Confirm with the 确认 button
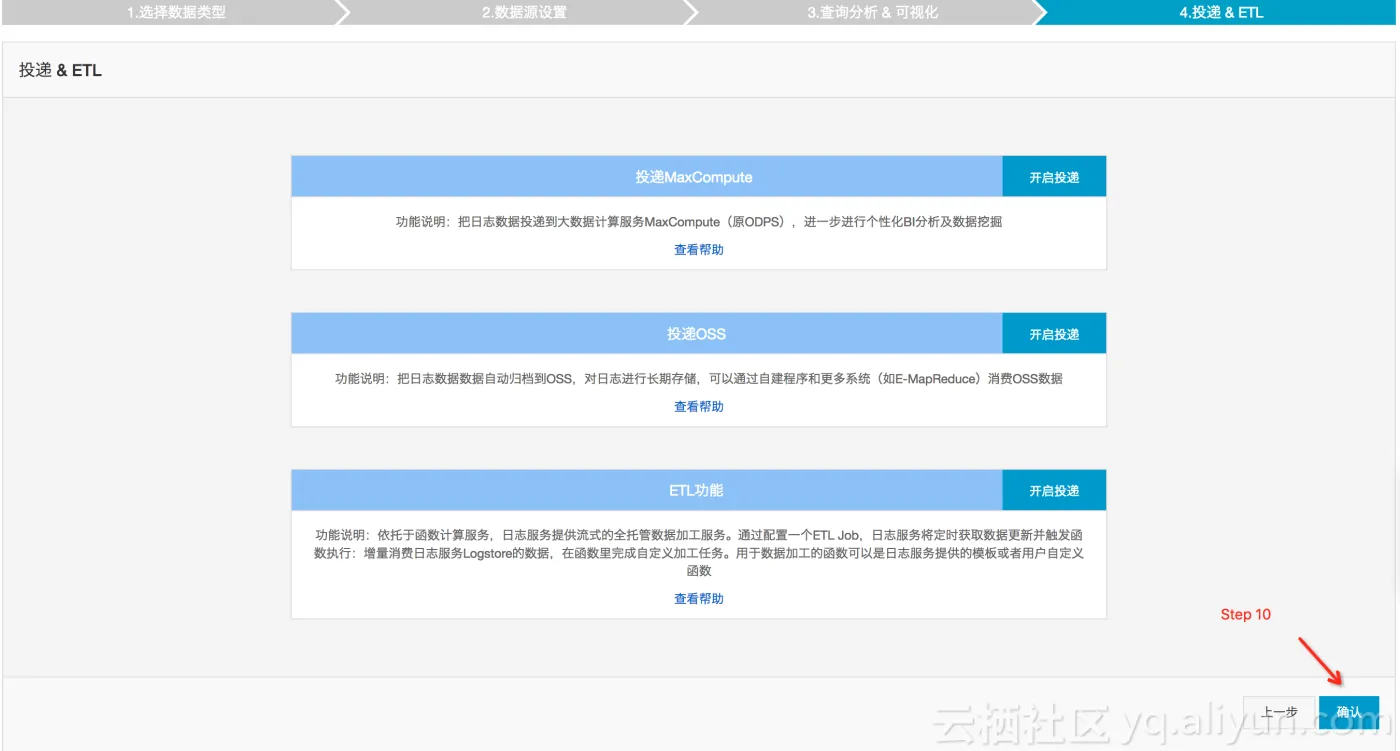Viewport: 1400px width, 751px height. coord(1349,711)
